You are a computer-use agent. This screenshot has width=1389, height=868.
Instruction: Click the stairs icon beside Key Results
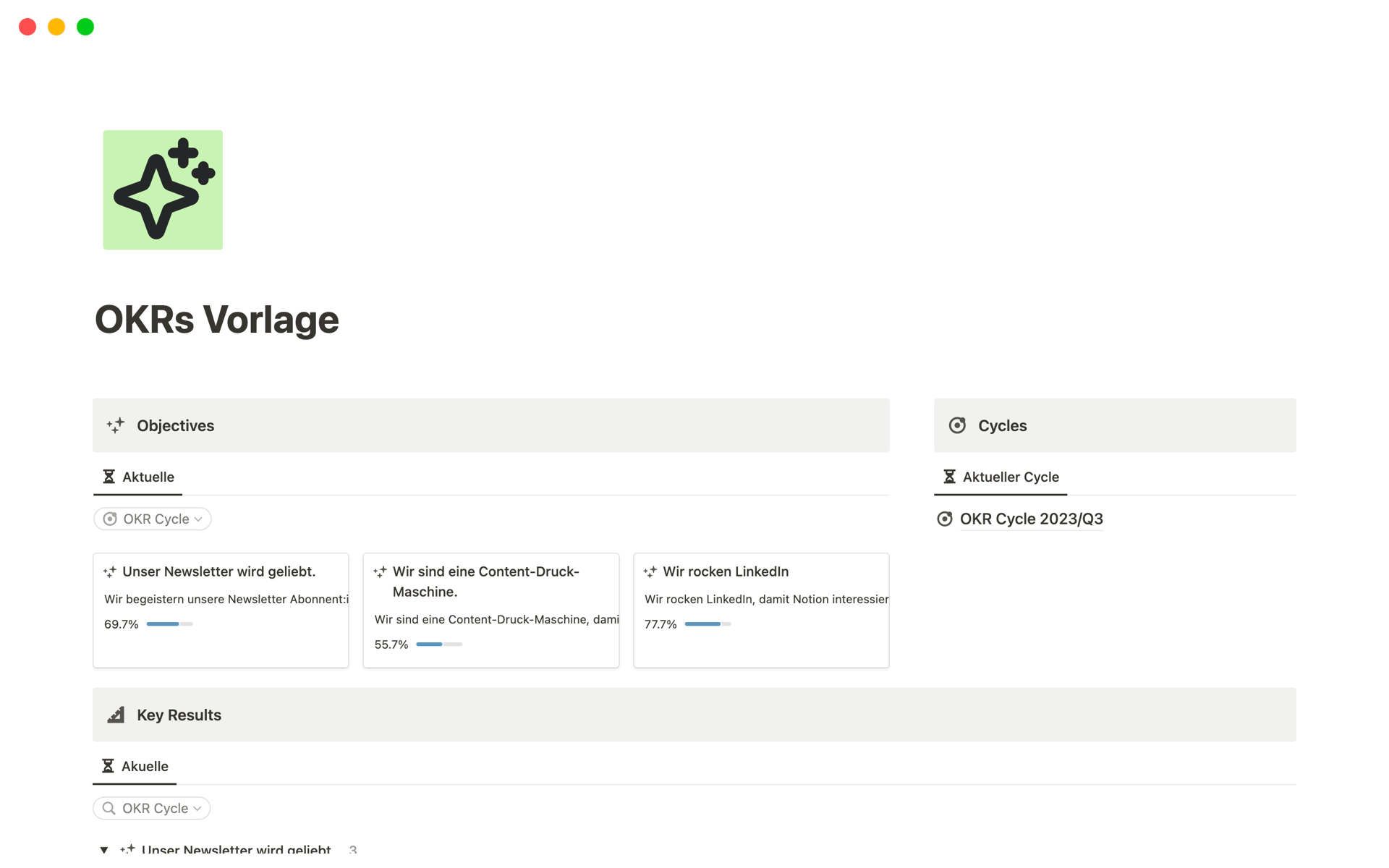coord(116,715)
